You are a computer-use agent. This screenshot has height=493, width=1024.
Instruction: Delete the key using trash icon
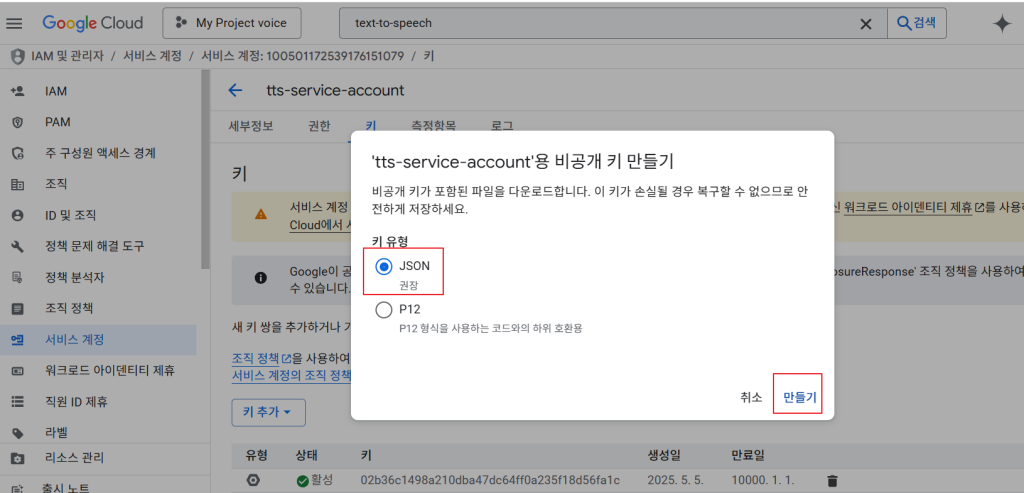pos(832,481)
